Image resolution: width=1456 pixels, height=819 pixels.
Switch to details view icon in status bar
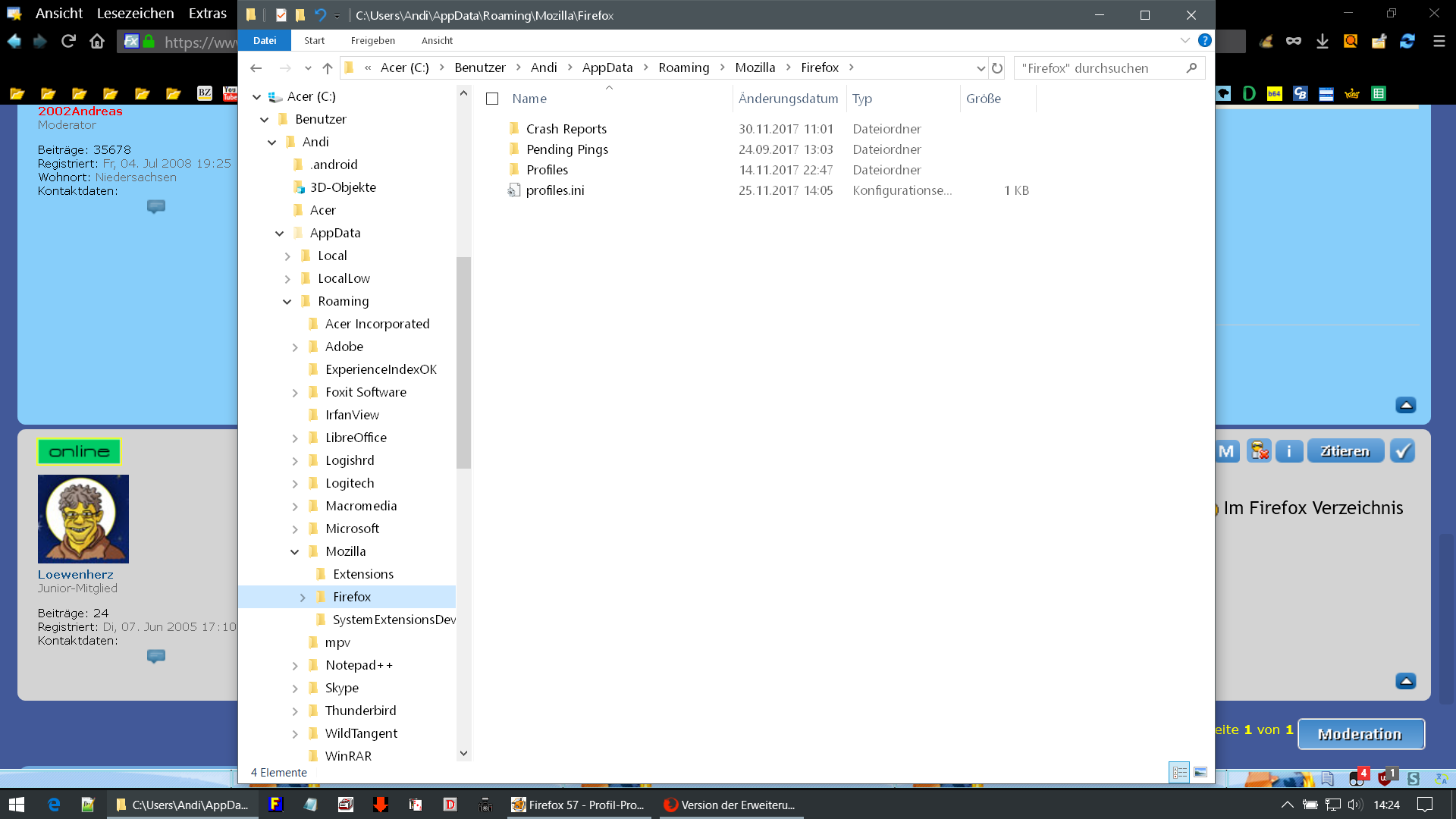pos(1180,772)
